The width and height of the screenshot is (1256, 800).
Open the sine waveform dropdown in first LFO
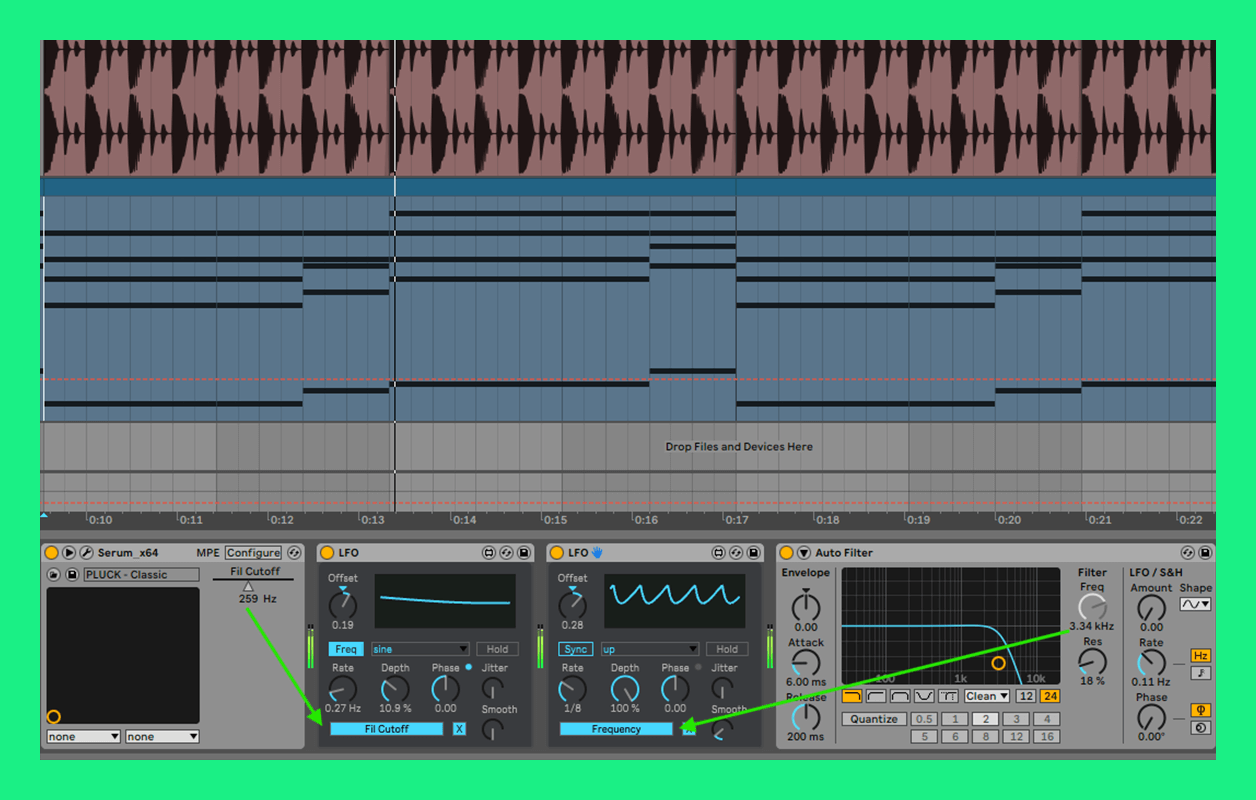420,649
